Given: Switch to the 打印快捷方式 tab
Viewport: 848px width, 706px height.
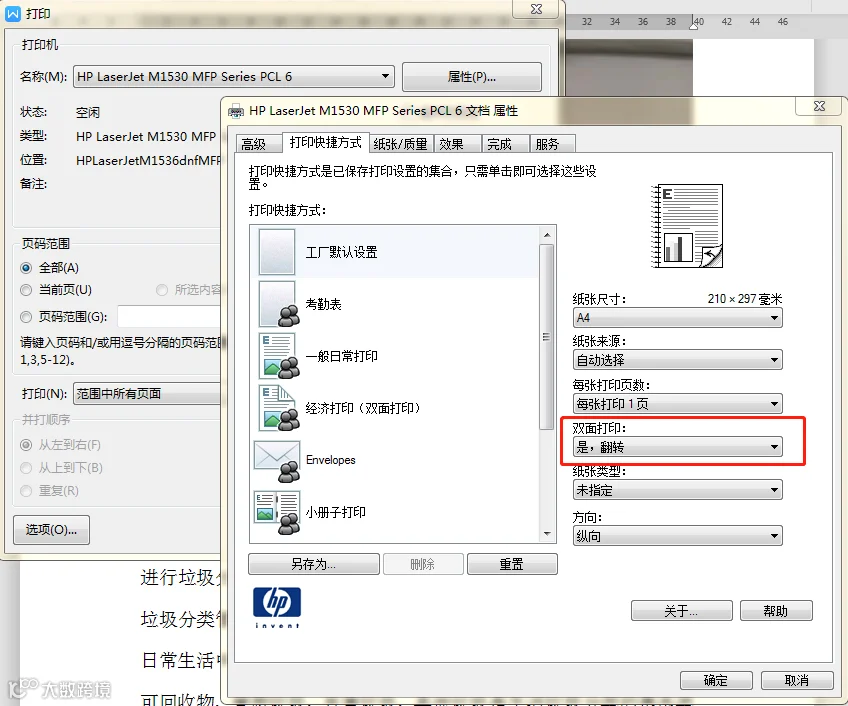Looking at the screenshot, I should point(326,142).
